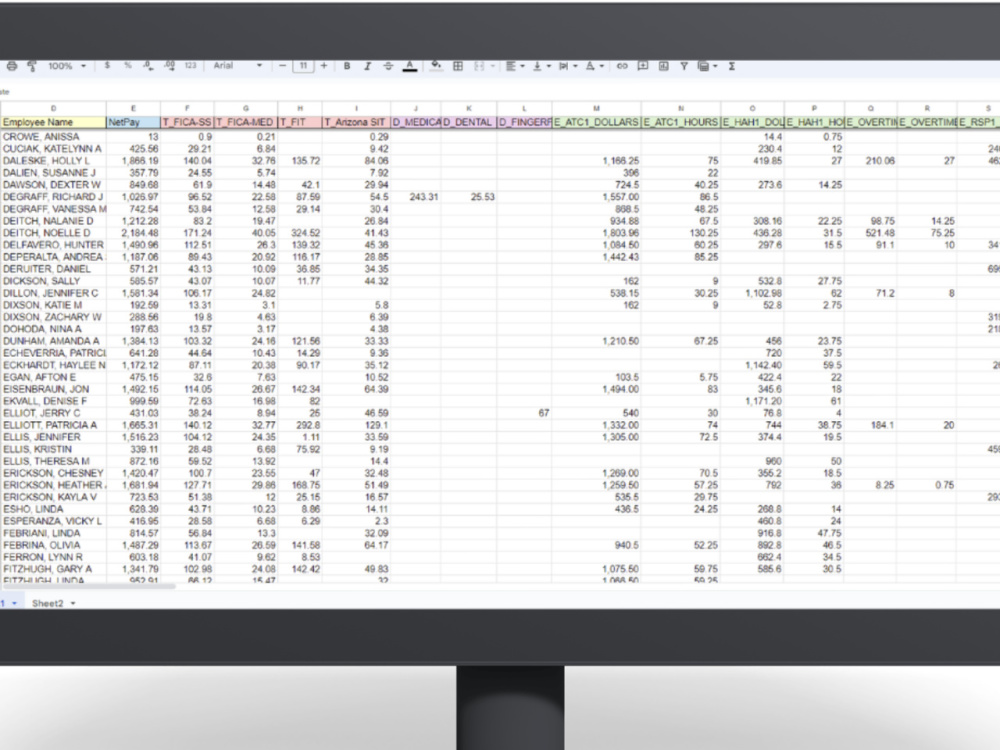
Task: Select the DUNHAM, AMANDA A cell
Action: [53, 341]
